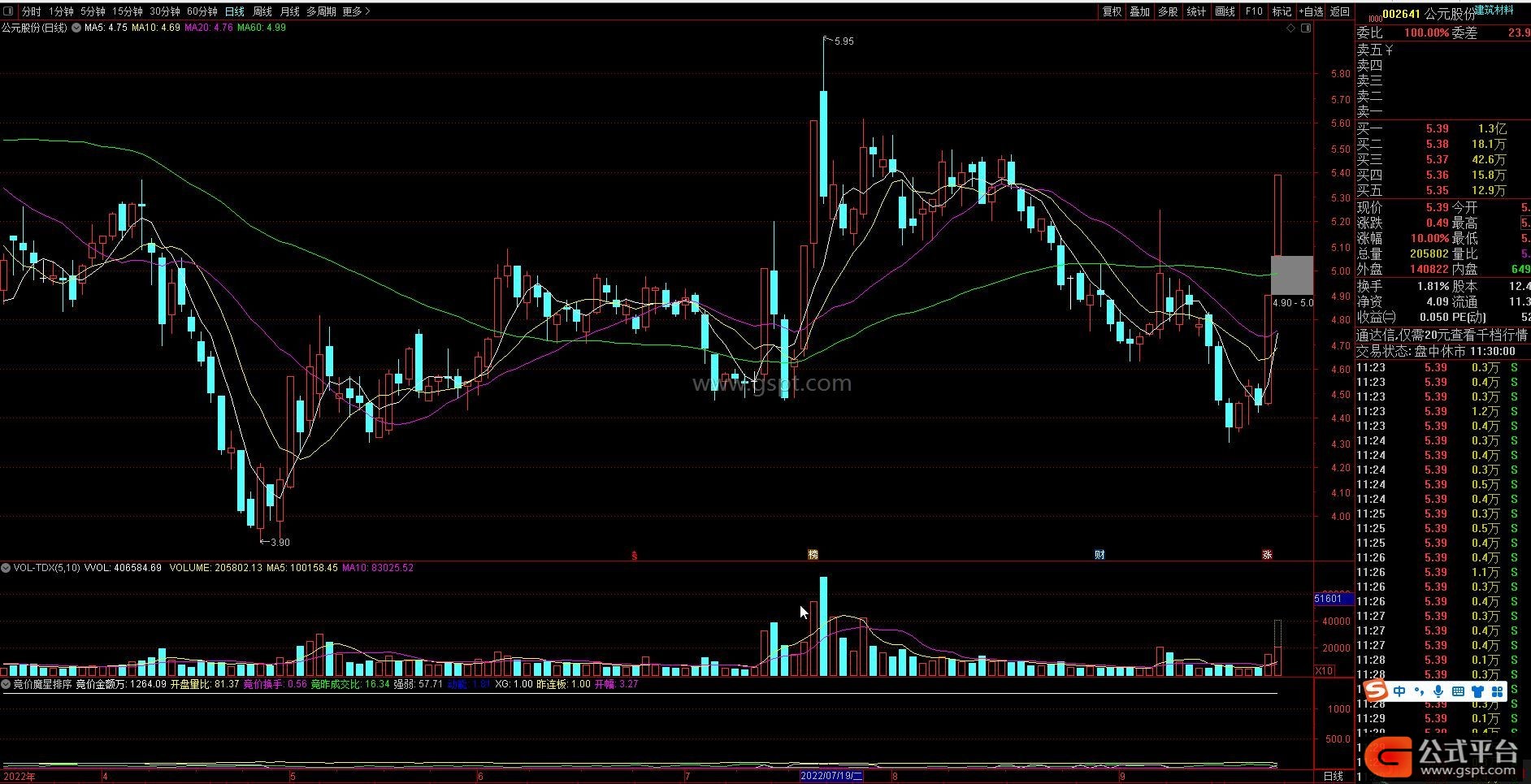The width and height of the screenshot is (1531, 784).
Task: Switch to the 15分钟 chart period
Action: pyautogui.click(x=127, y=11)
